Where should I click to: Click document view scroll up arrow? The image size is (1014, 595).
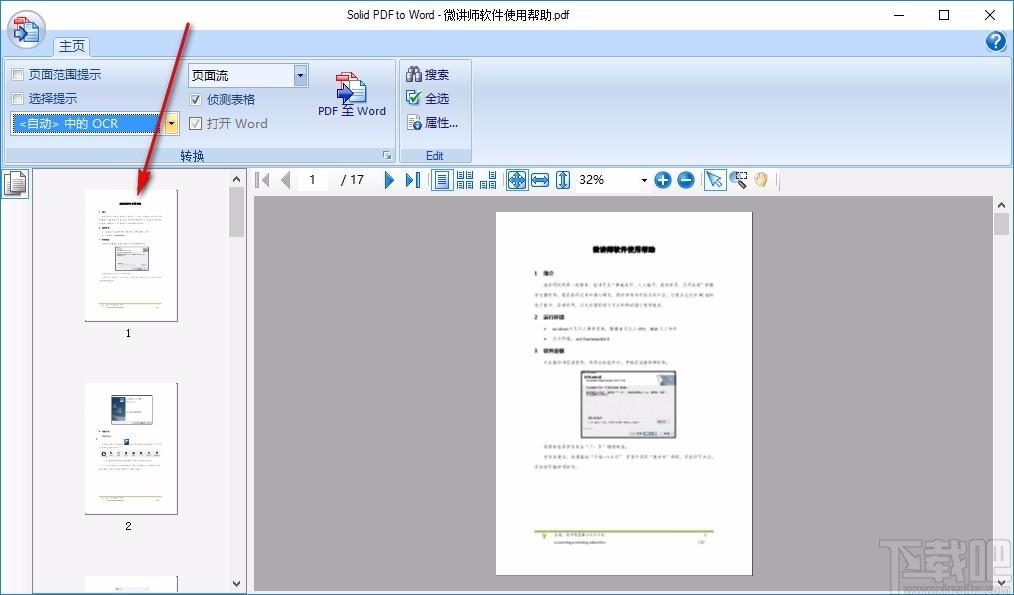point(1002,205)
